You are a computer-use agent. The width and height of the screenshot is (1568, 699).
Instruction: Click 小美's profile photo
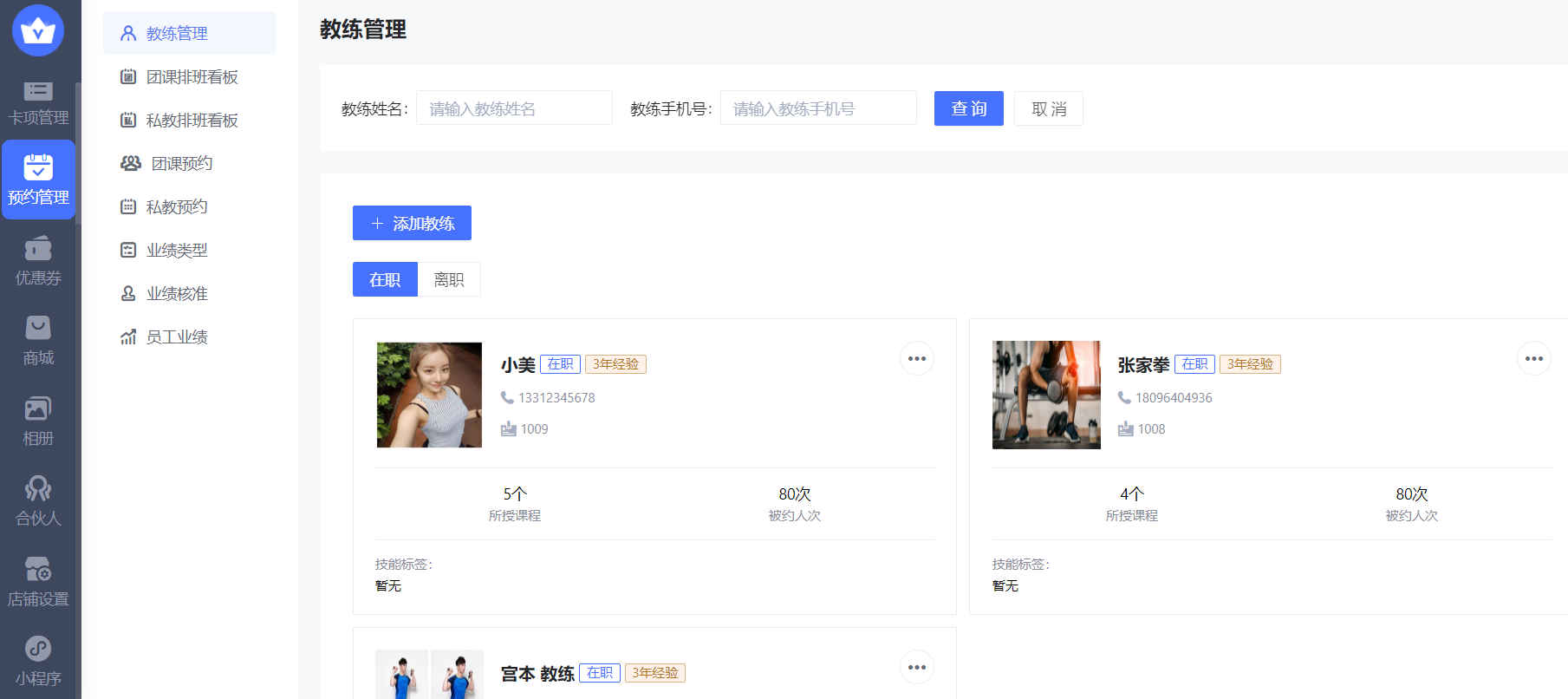click(429, 395)
